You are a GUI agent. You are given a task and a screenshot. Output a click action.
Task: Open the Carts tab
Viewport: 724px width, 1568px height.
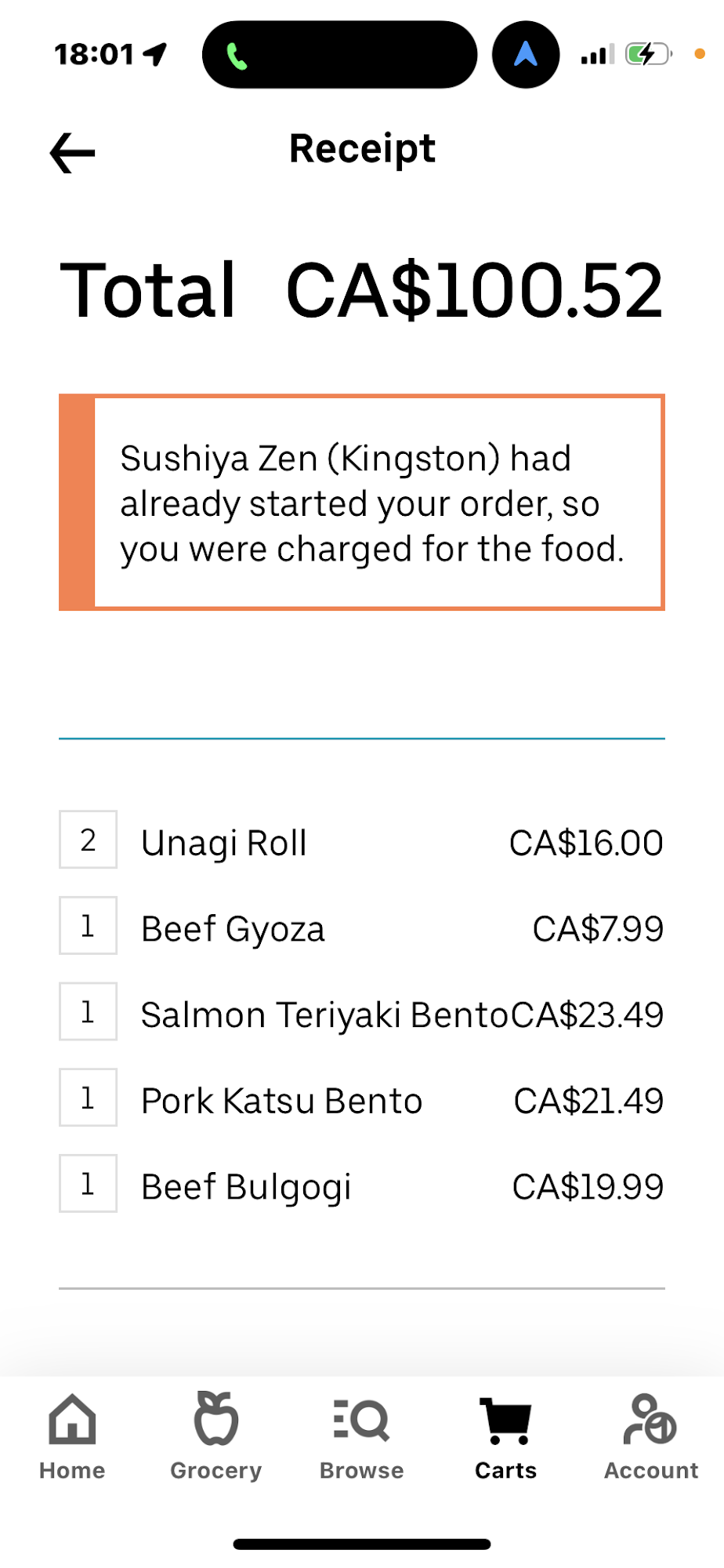click(505, 1436)
